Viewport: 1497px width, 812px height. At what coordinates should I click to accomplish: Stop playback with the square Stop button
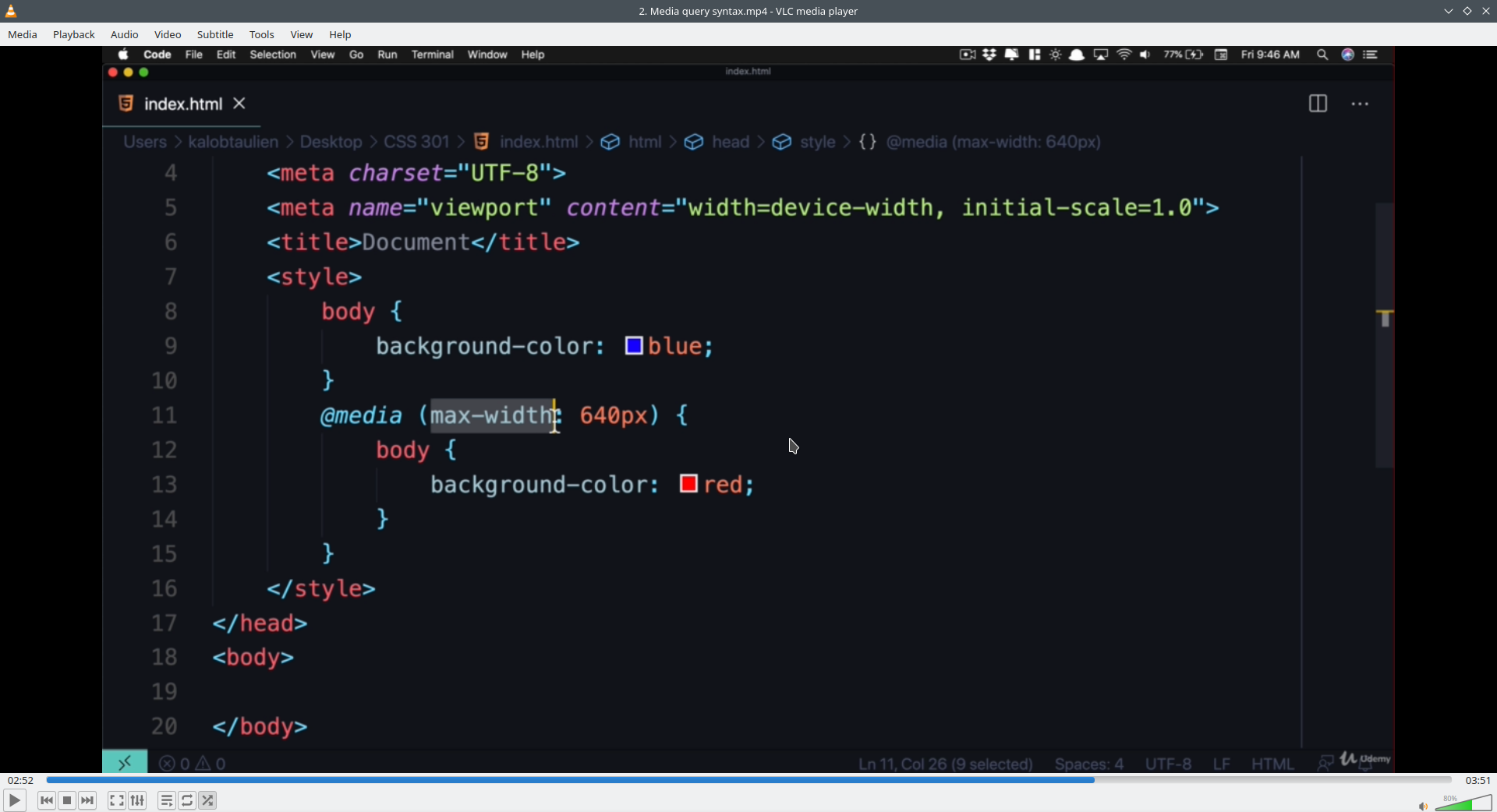click(67, 800)
